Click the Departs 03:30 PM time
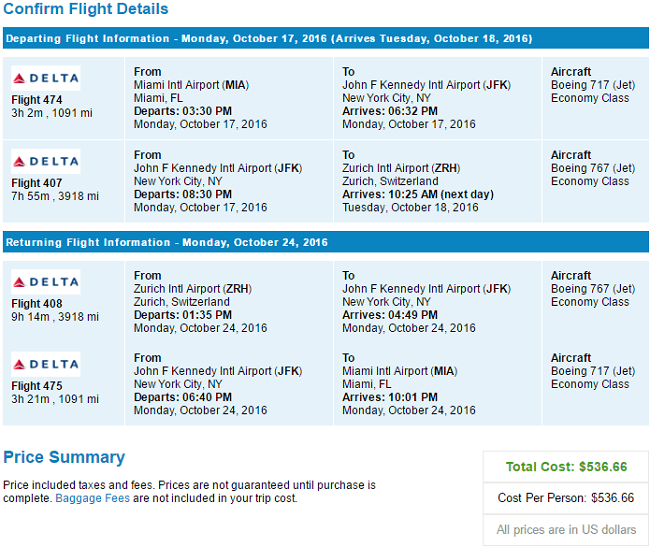Image resolution: width=650 pixels, height=547 pixels. (183, 111)
